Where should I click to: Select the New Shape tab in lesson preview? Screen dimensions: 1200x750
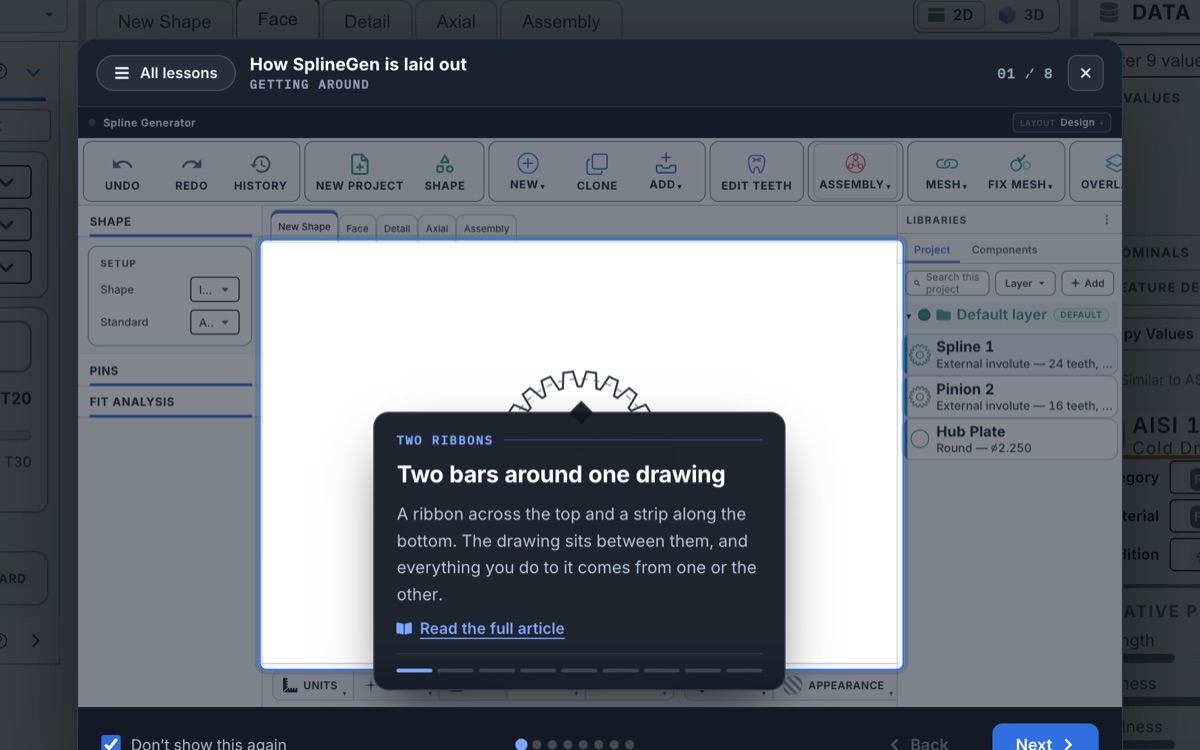click(304, 227)
